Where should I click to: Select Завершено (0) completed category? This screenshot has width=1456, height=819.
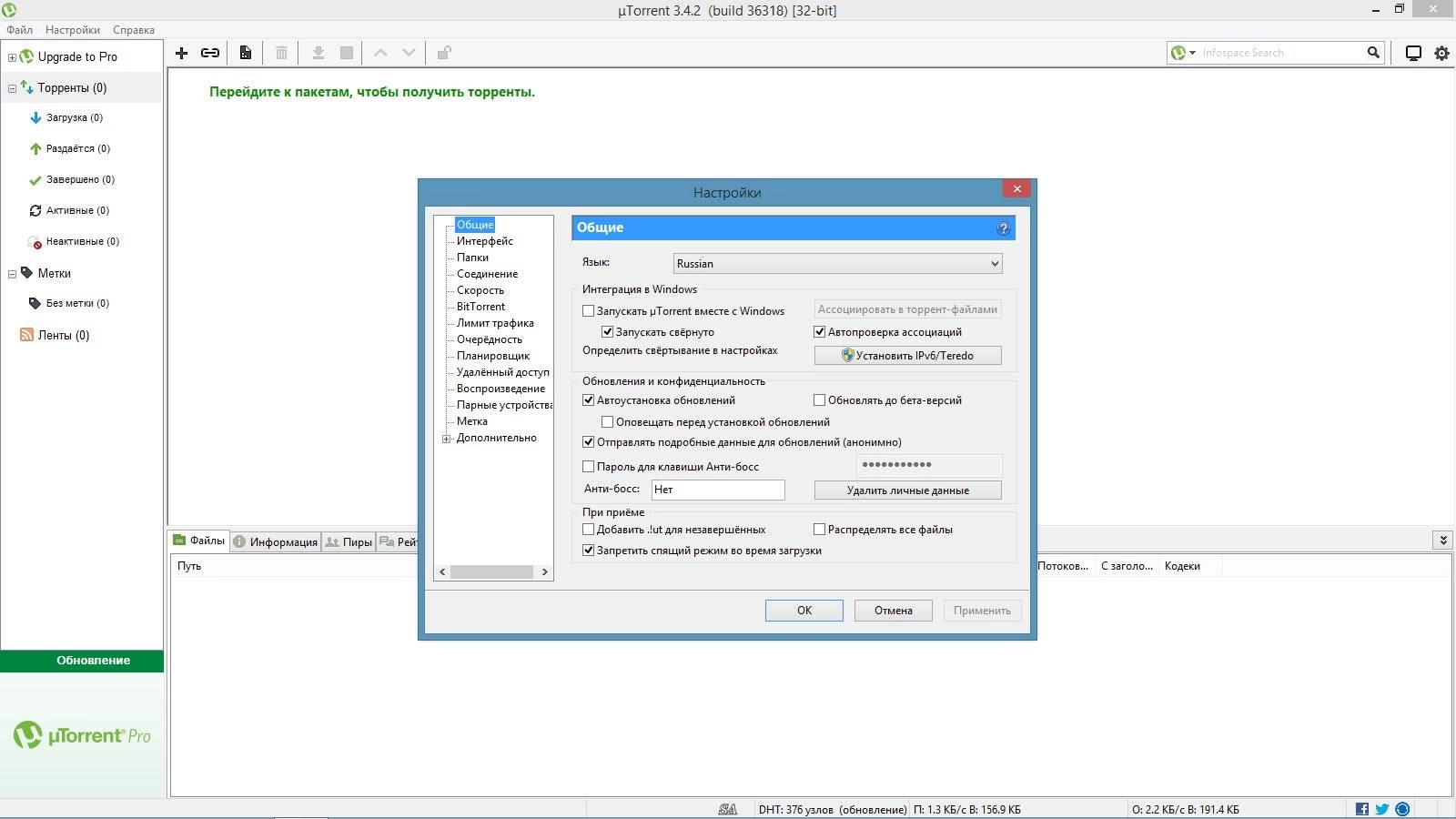coord(80,179)
